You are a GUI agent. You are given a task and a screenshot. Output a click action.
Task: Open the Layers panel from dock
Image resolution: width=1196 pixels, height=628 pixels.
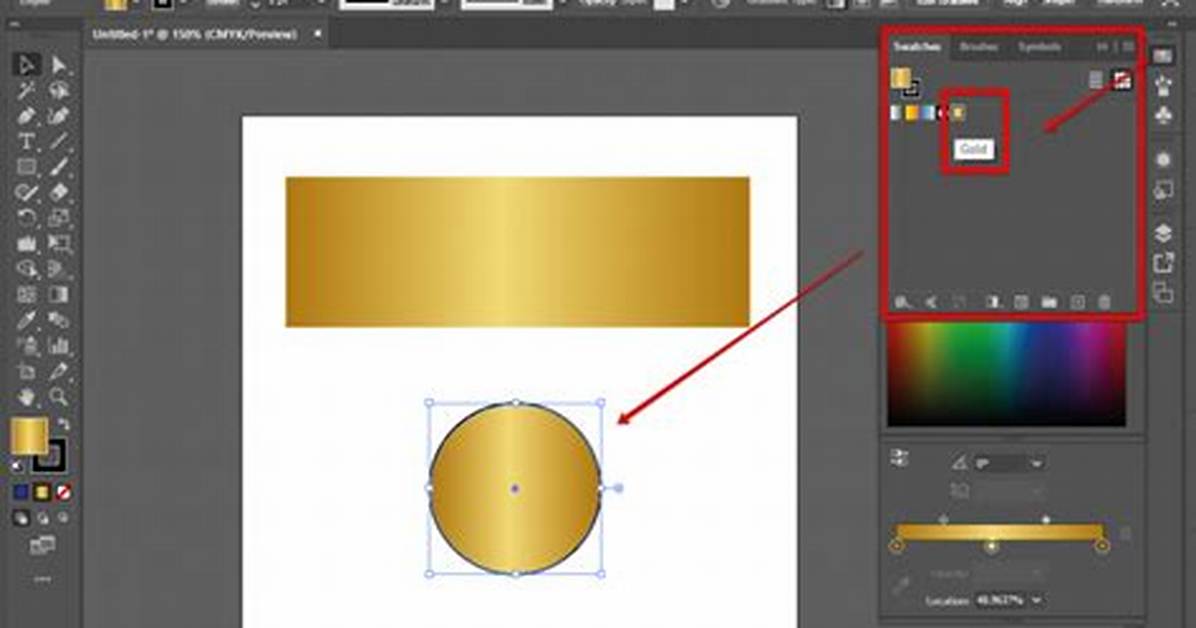[x=1163, y=232]
